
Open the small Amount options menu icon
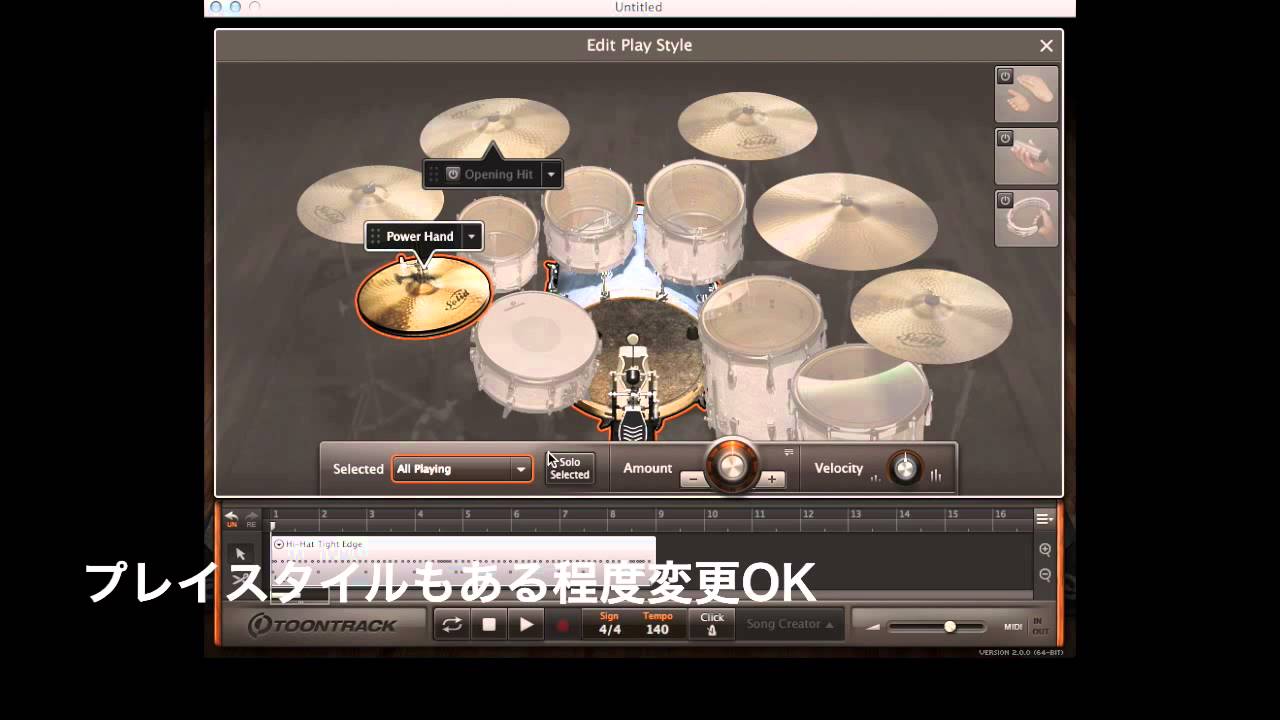[788, 452]
